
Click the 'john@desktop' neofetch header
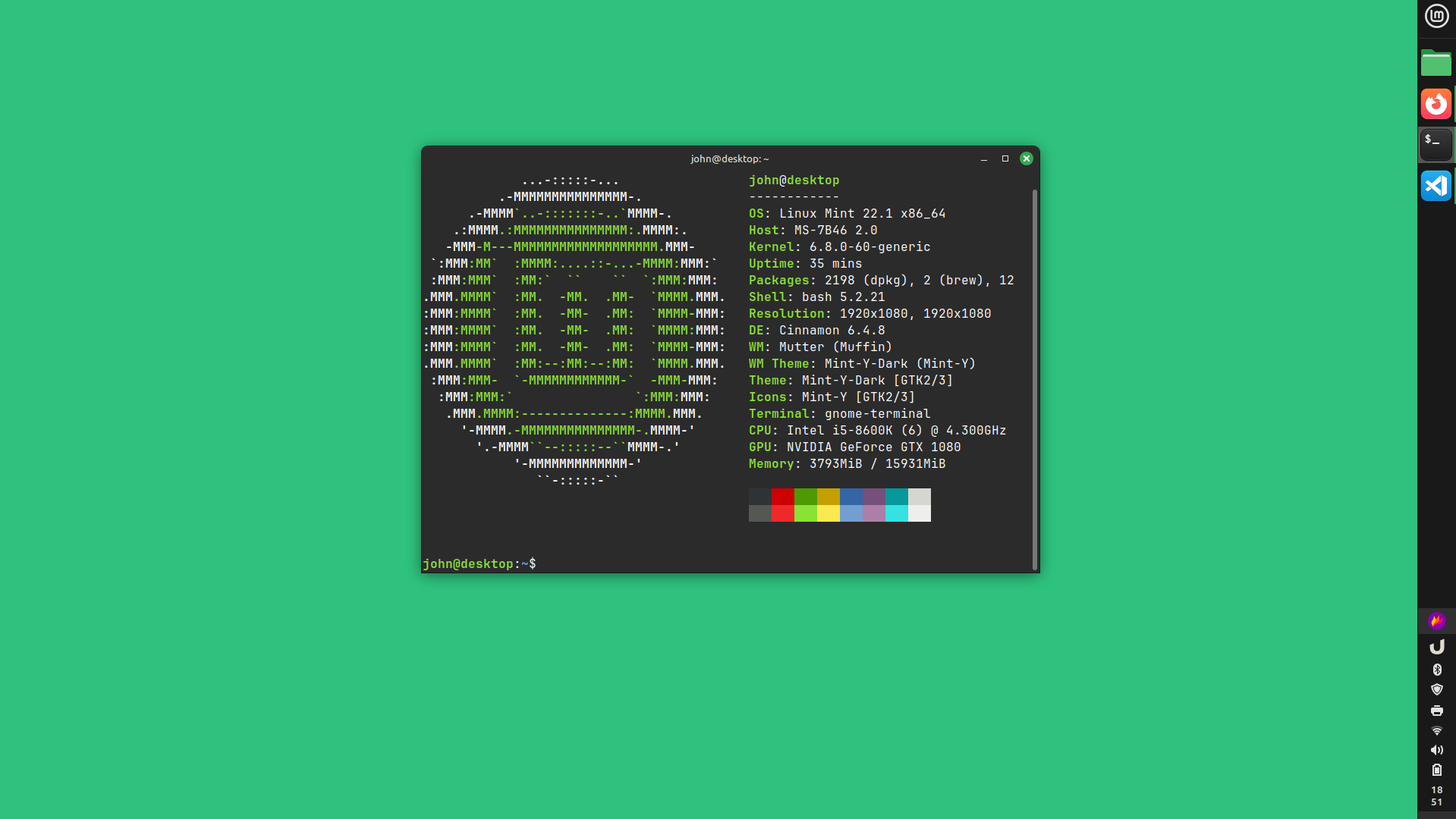[x=794, y=180]
